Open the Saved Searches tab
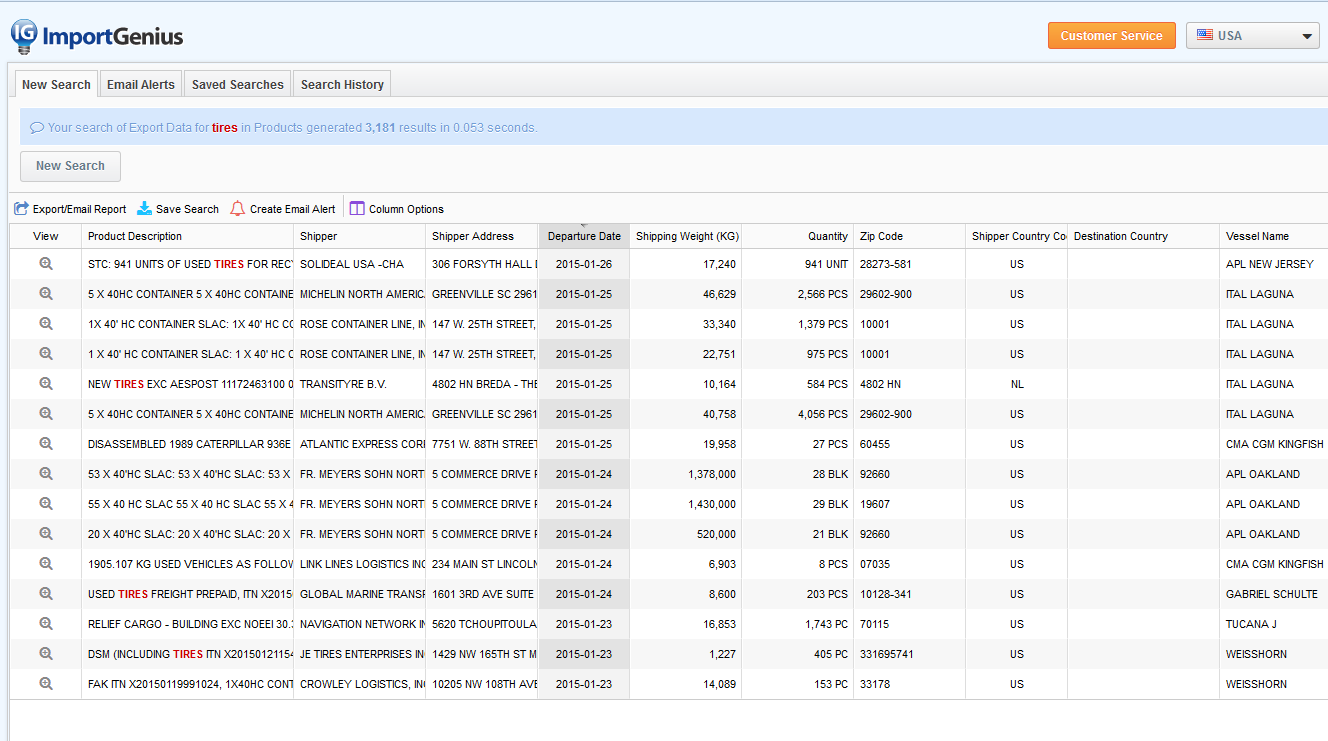 point(238,85)
